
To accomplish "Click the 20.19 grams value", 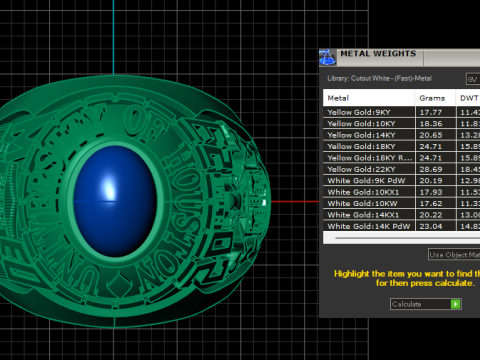I will click(431, 181).
